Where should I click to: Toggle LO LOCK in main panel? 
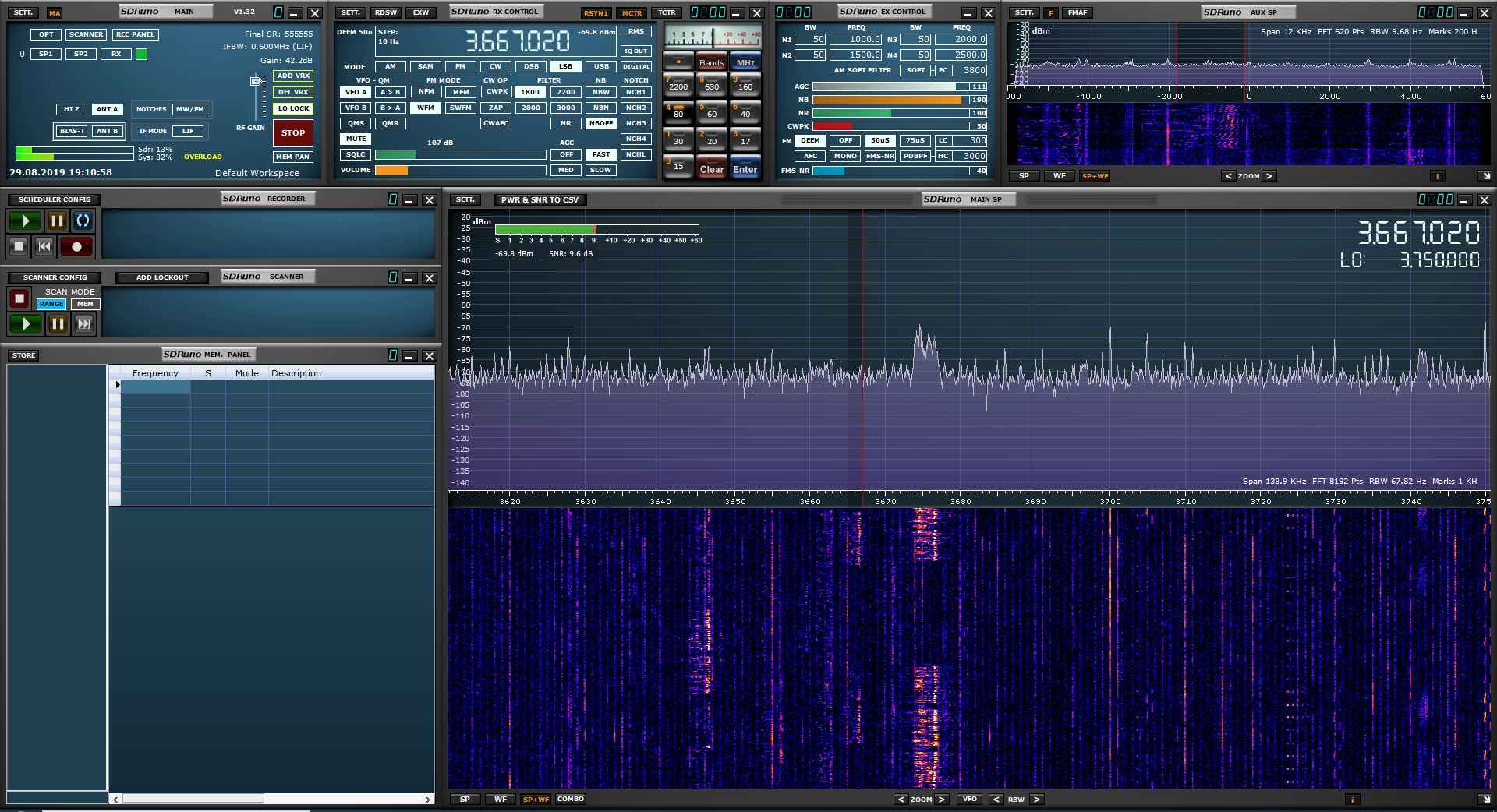[293, 108]
